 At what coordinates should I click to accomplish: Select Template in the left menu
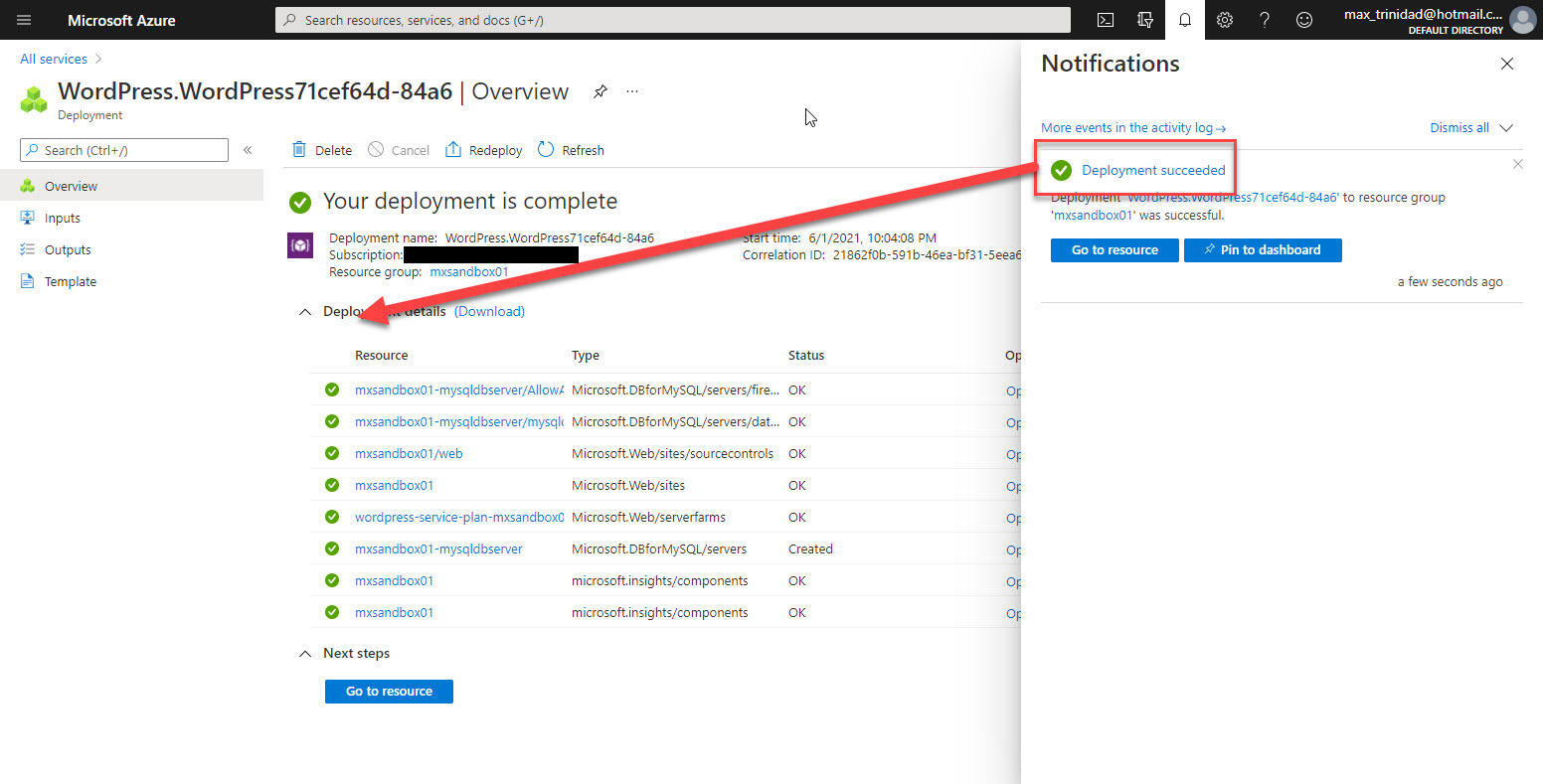click(x=131, y=281)
